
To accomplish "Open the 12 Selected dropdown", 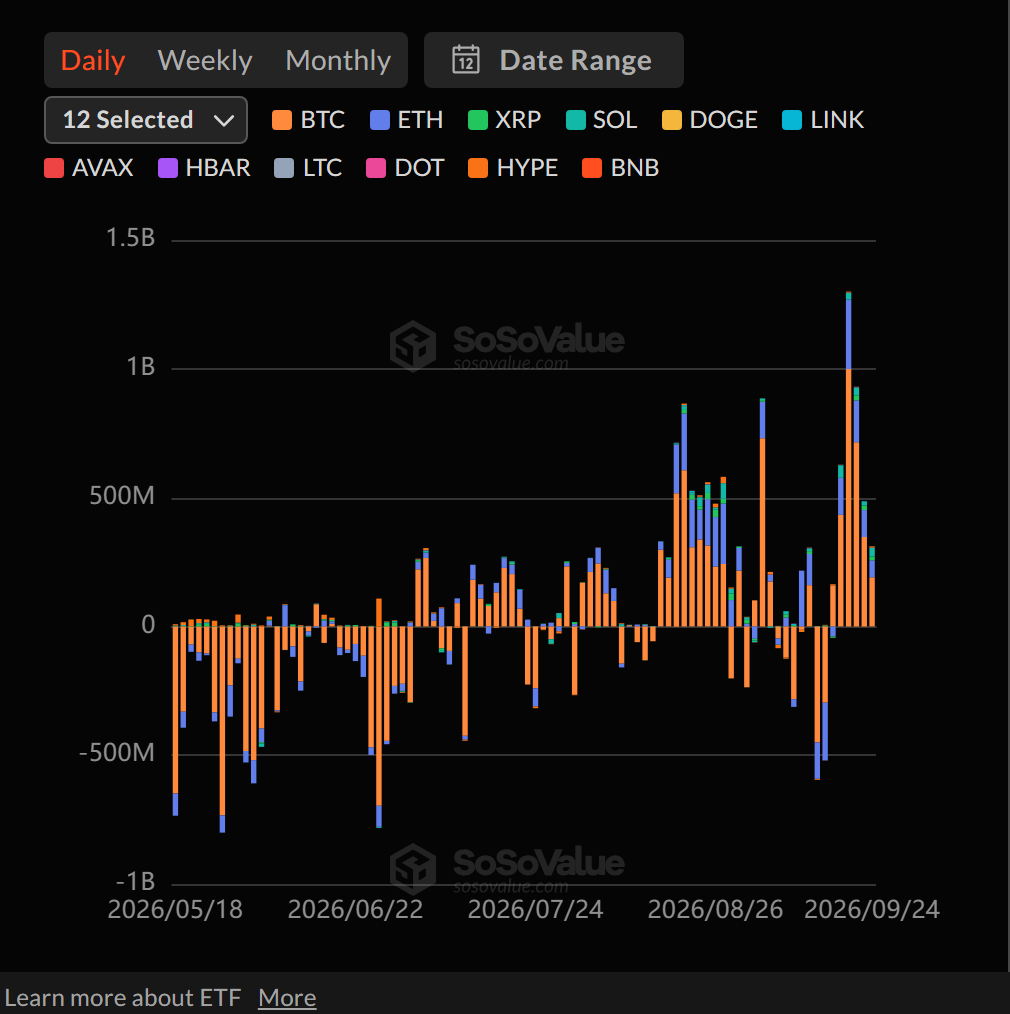I will pyautogui.click(x=145, y=120).
